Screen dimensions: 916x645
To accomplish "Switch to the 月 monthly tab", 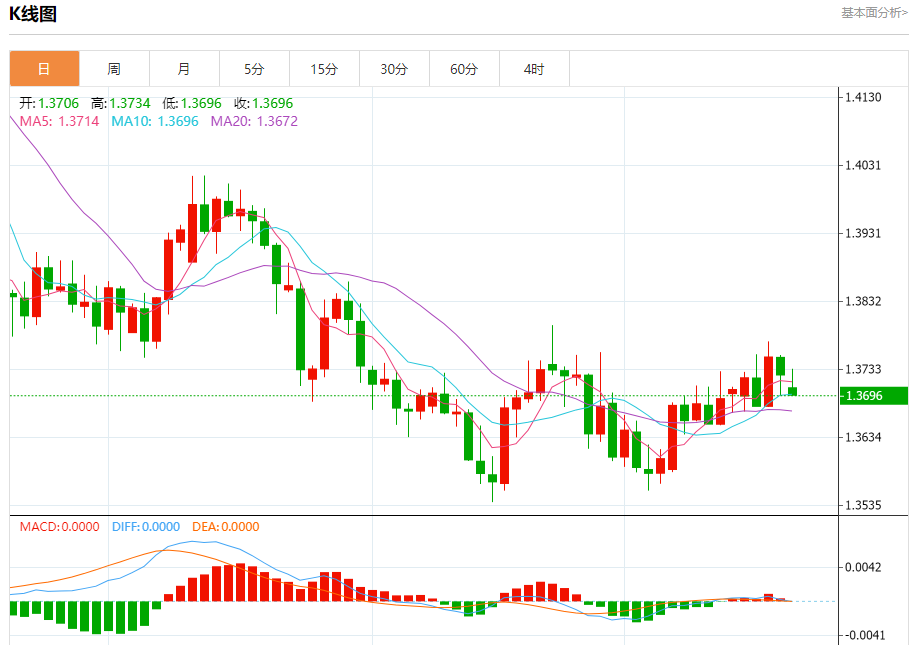I will (185, 69).
